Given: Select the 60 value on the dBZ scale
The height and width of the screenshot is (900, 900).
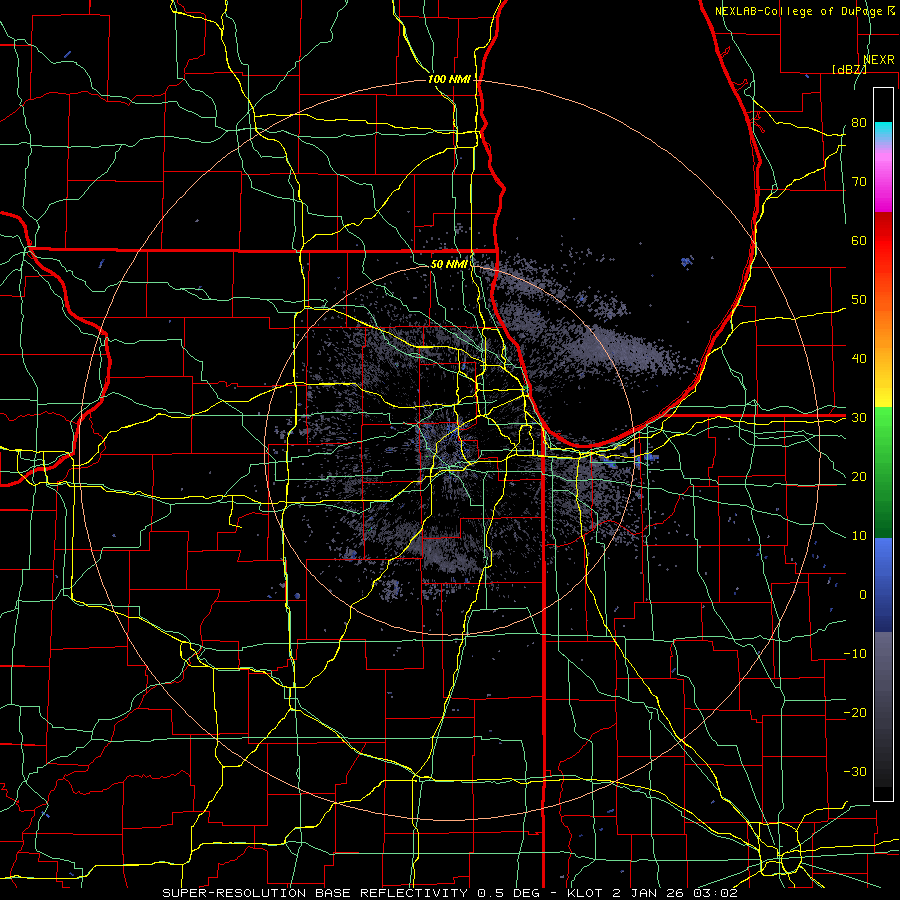Looking at the screenshot, I should (x=859, y=241).
